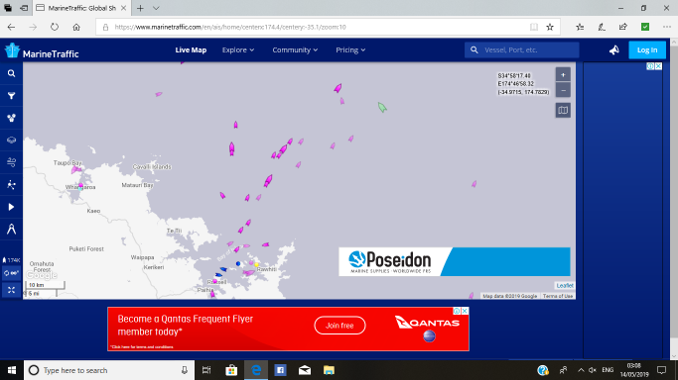678x380 pixels.
Task: Select the green vessel marker on the map
Action: coord(382,107)
